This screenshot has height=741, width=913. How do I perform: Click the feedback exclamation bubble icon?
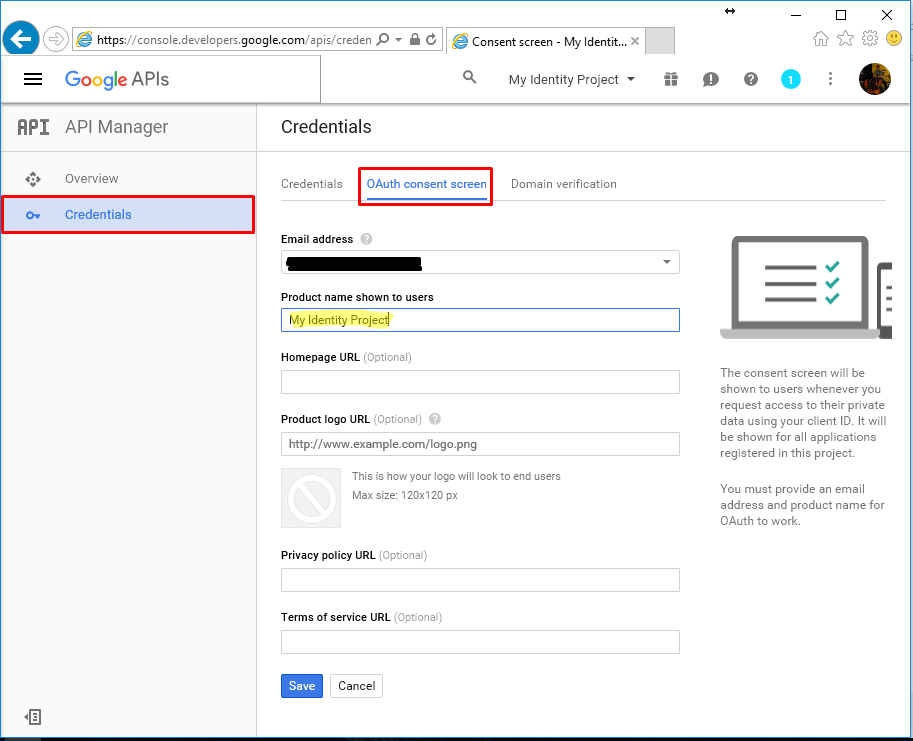point(711,79)
